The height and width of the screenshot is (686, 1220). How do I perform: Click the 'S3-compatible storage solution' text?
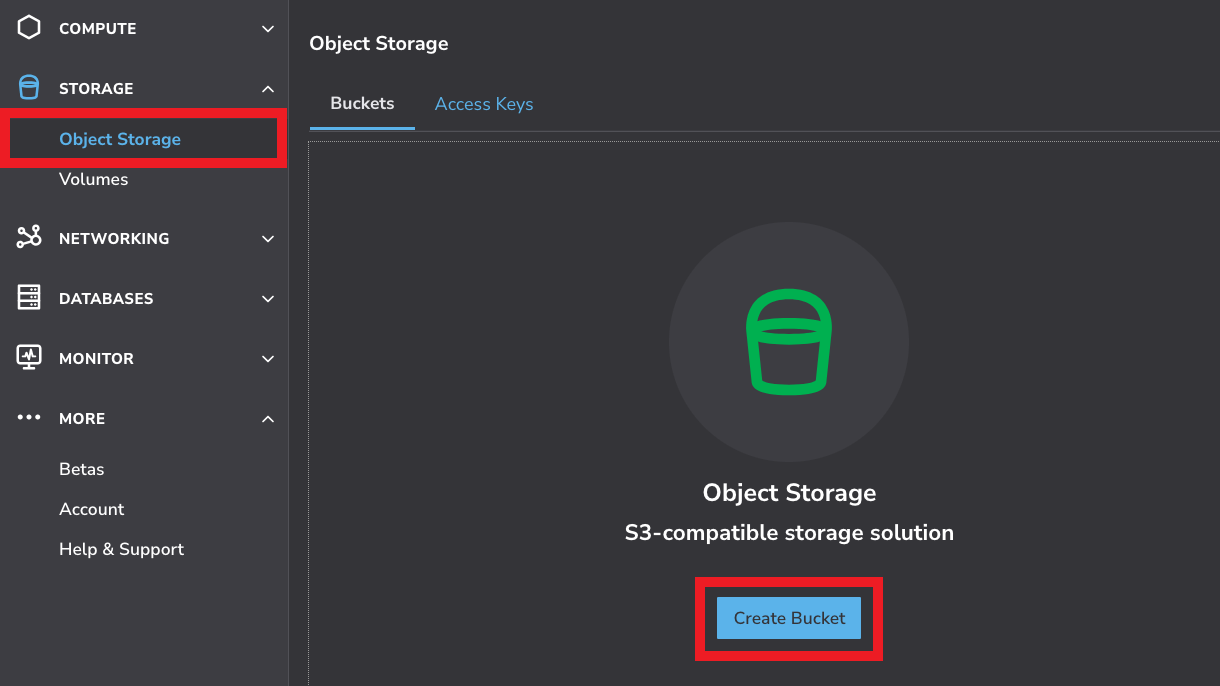pyautogui.click(x=789, y=533)
